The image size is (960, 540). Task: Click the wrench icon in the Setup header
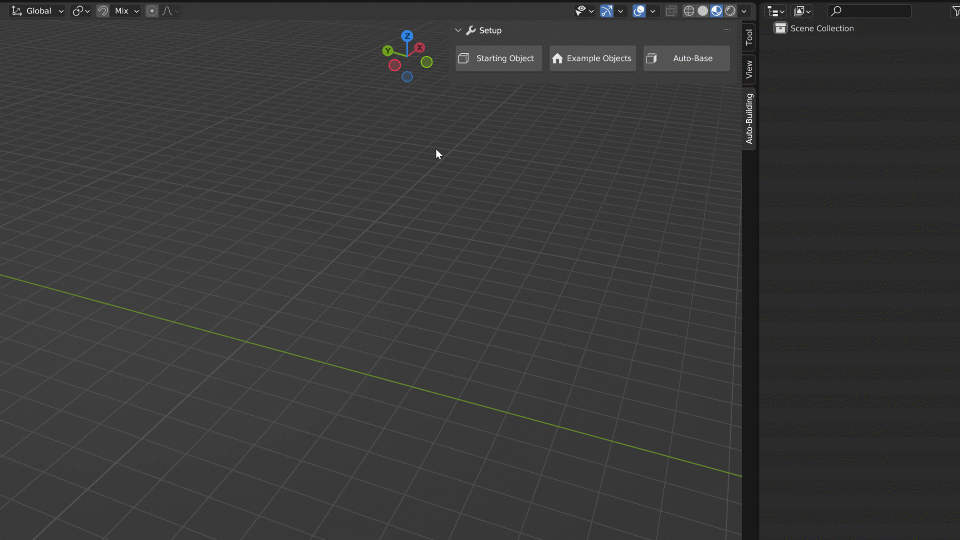(471, 30)
